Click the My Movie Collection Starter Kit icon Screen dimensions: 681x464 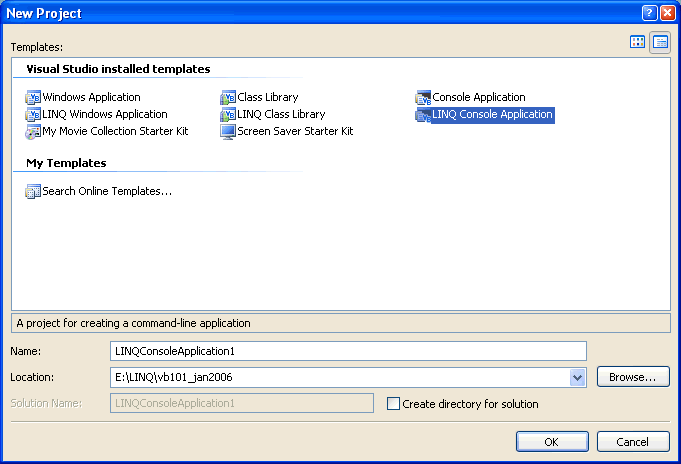tap(33, 132)
